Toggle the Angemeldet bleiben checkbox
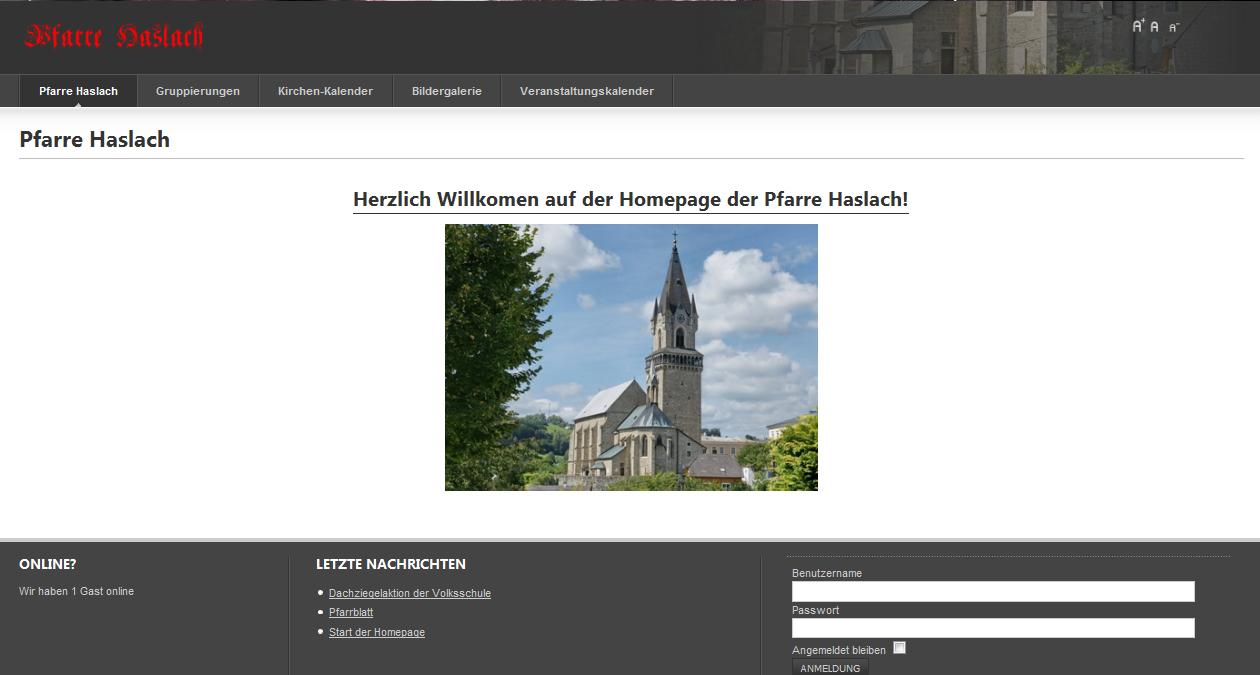The height and width of the screenshot is (675, 1260). (x=899, y=648)
